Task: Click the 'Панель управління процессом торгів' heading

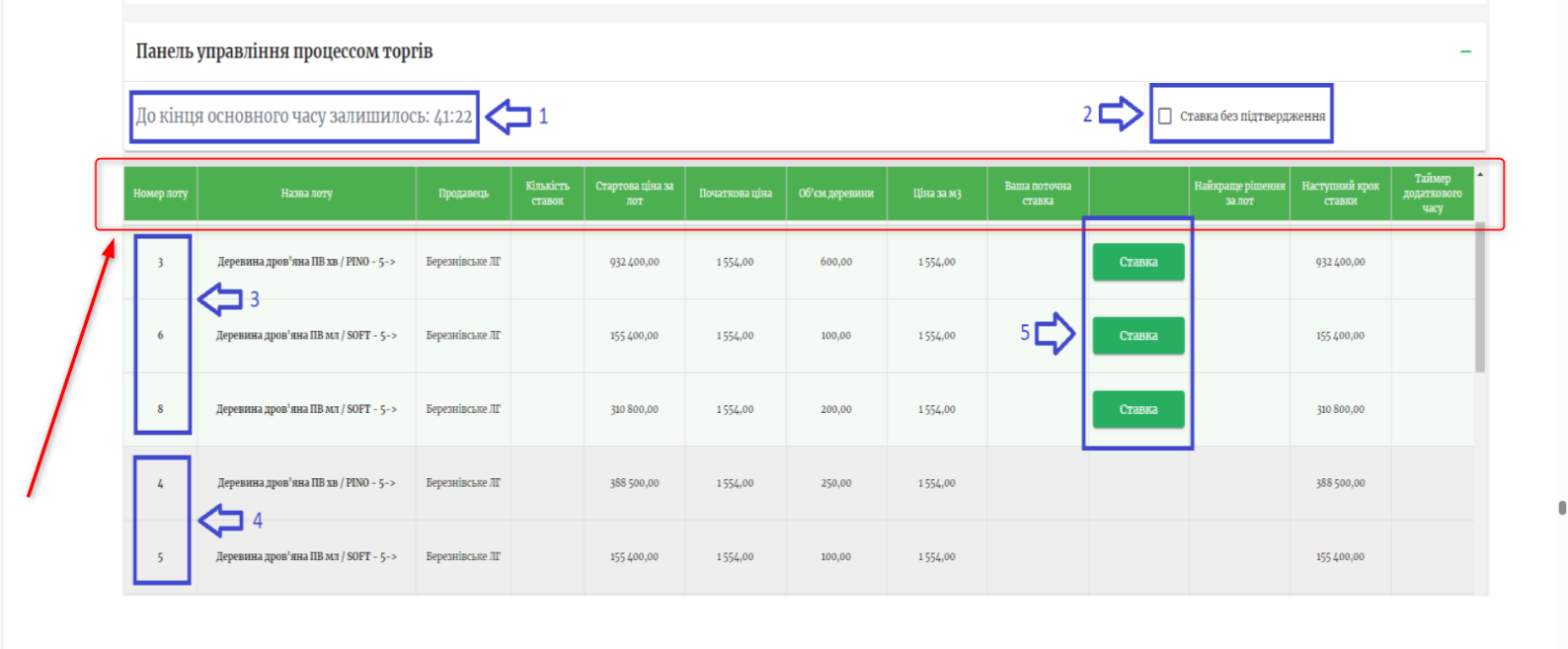Action: 284,51
